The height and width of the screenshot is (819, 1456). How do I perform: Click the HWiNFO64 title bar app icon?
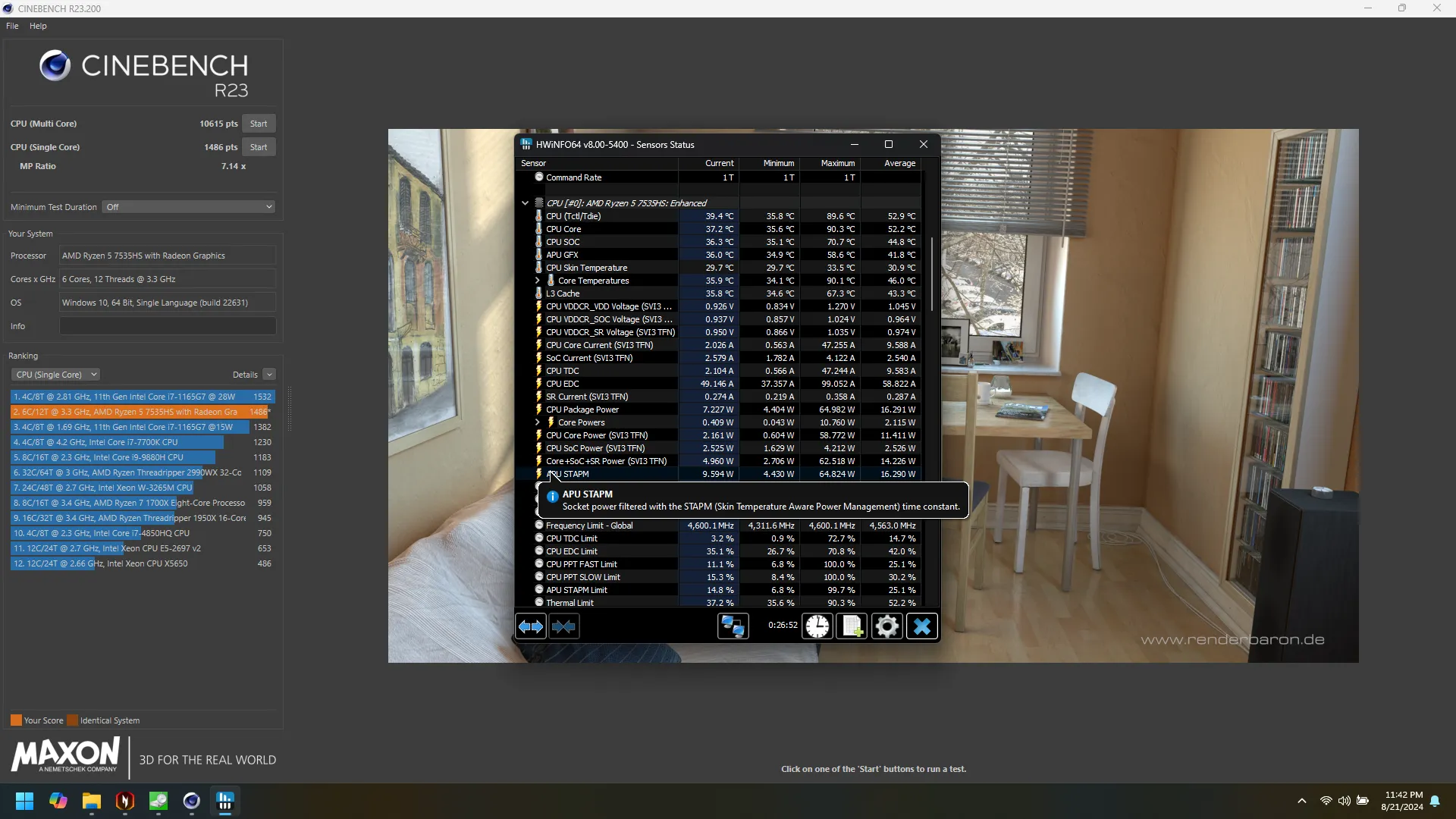(526, 144)
